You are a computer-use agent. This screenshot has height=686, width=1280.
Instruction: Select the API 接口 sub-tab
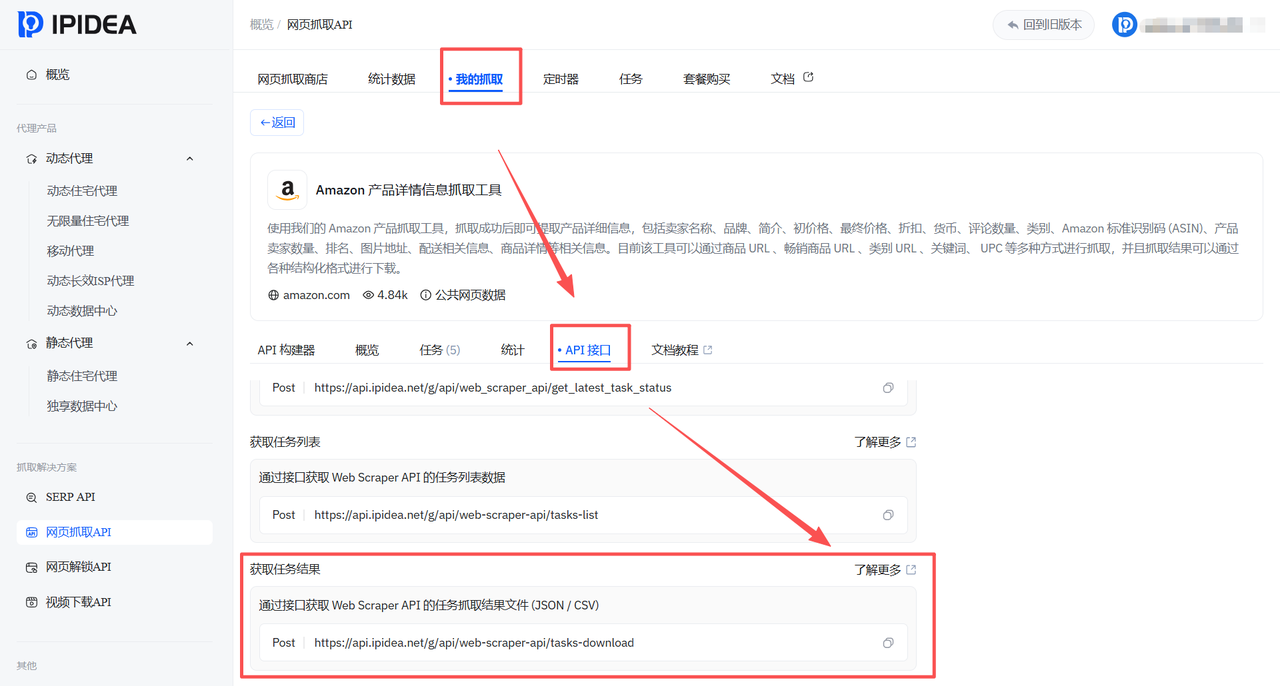pos(584,350)
